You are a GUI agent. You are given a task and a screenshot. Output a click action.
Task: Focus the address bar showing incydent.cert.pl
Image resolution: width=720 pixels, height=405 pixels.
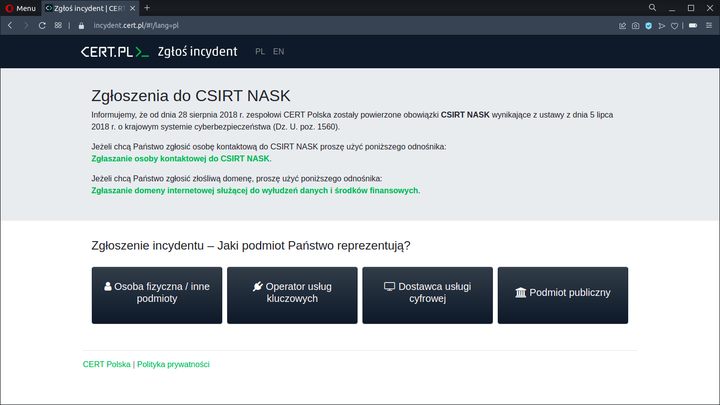pyautogui.click(x=136, y=26)
